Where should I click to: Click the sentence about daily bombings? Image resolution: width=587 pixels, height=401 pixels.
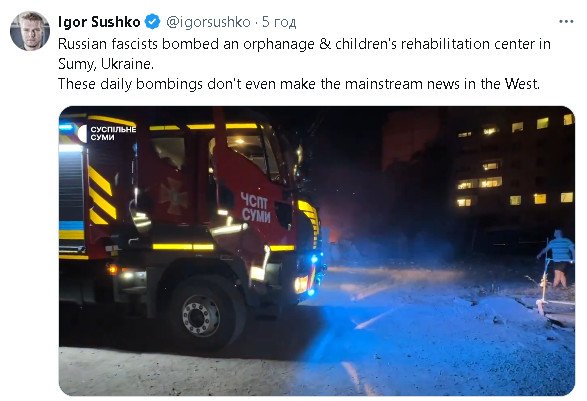299,84
